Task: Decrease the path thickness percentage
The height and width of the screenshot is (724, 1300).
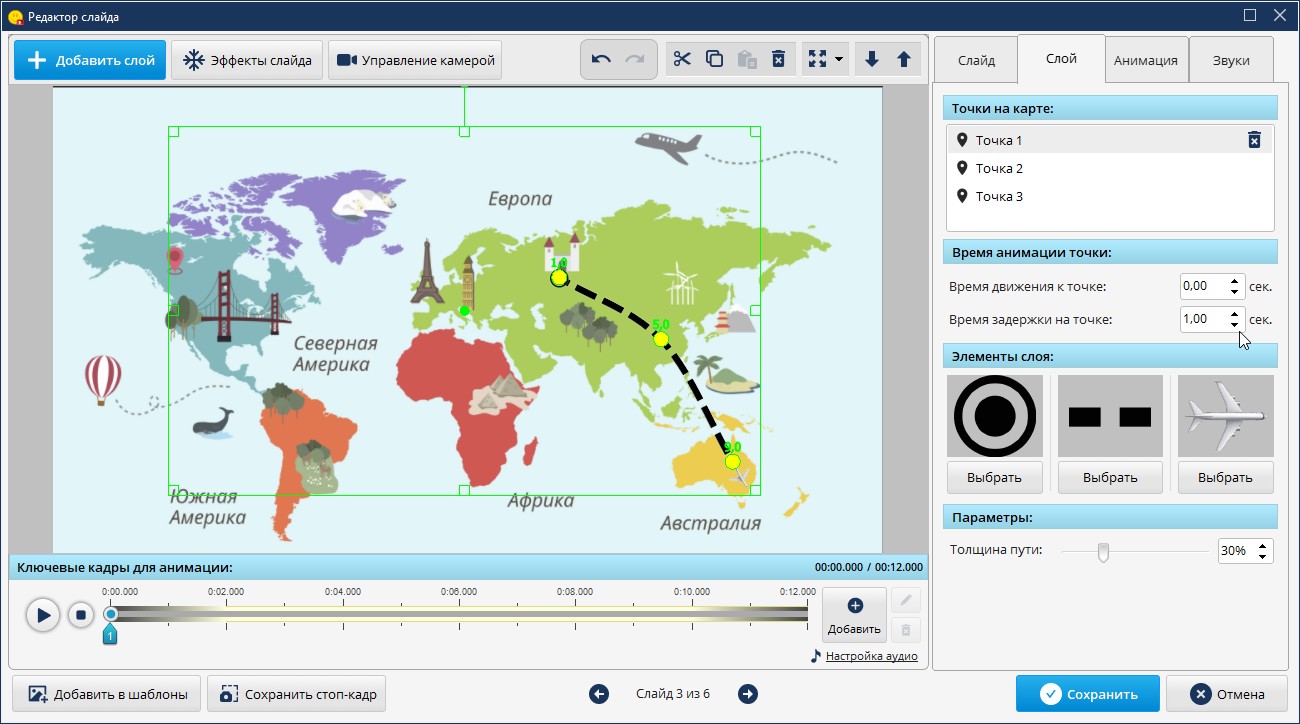Action: point(1264,557)
